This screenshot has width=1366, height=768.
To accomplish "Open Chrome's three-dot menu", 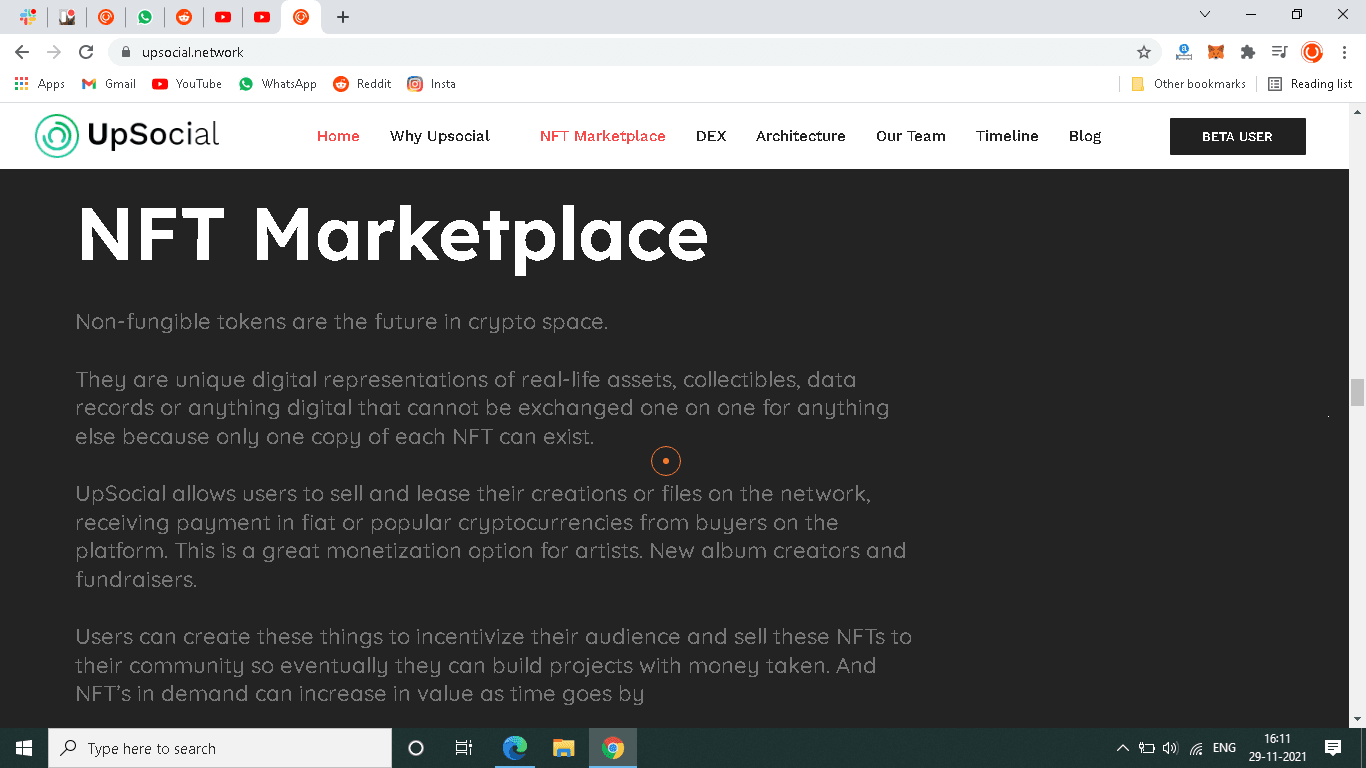I will coord(1343,52).
